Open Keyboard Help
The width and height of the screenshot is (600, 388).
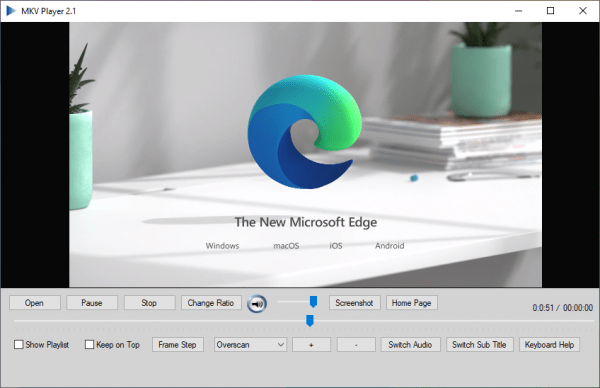[549, 344]
